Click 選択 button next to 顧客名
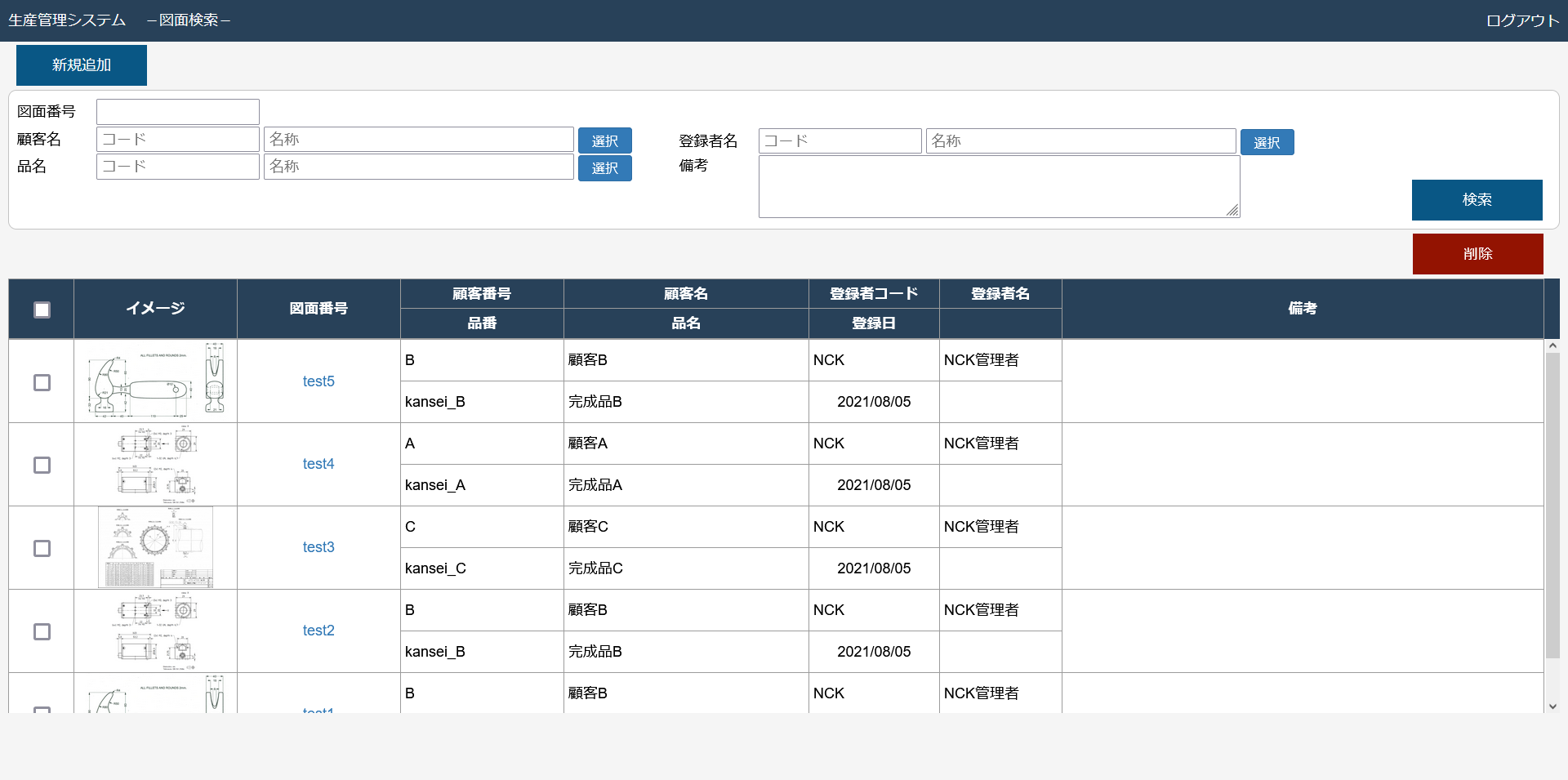 604,140
